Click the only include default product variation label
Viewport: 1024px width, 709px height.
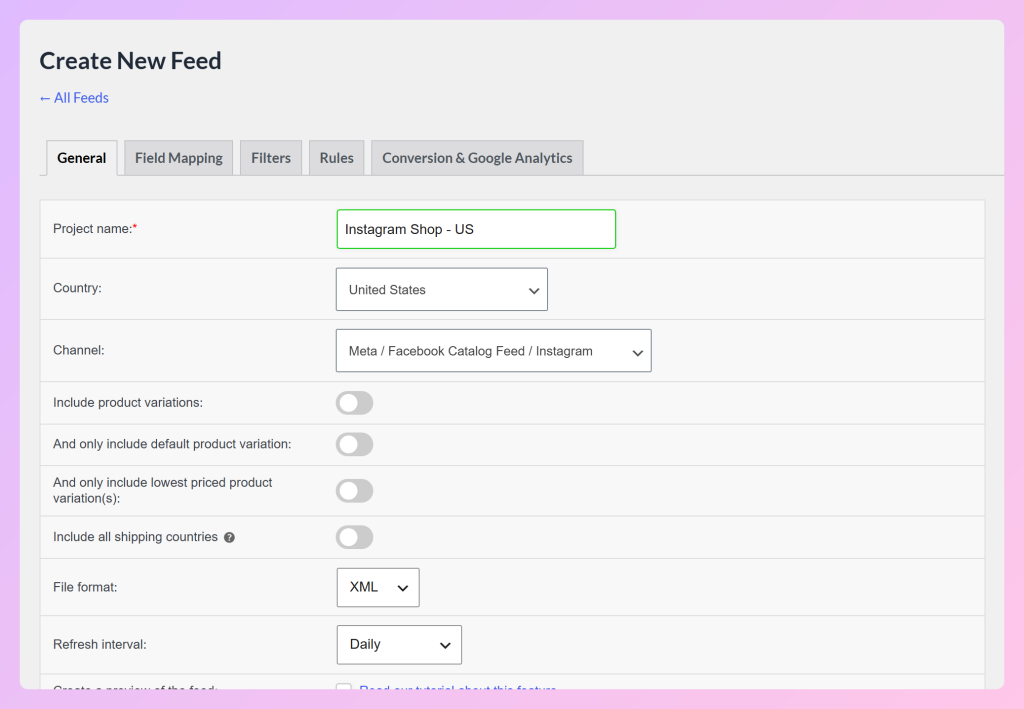[x=172, y=445]
